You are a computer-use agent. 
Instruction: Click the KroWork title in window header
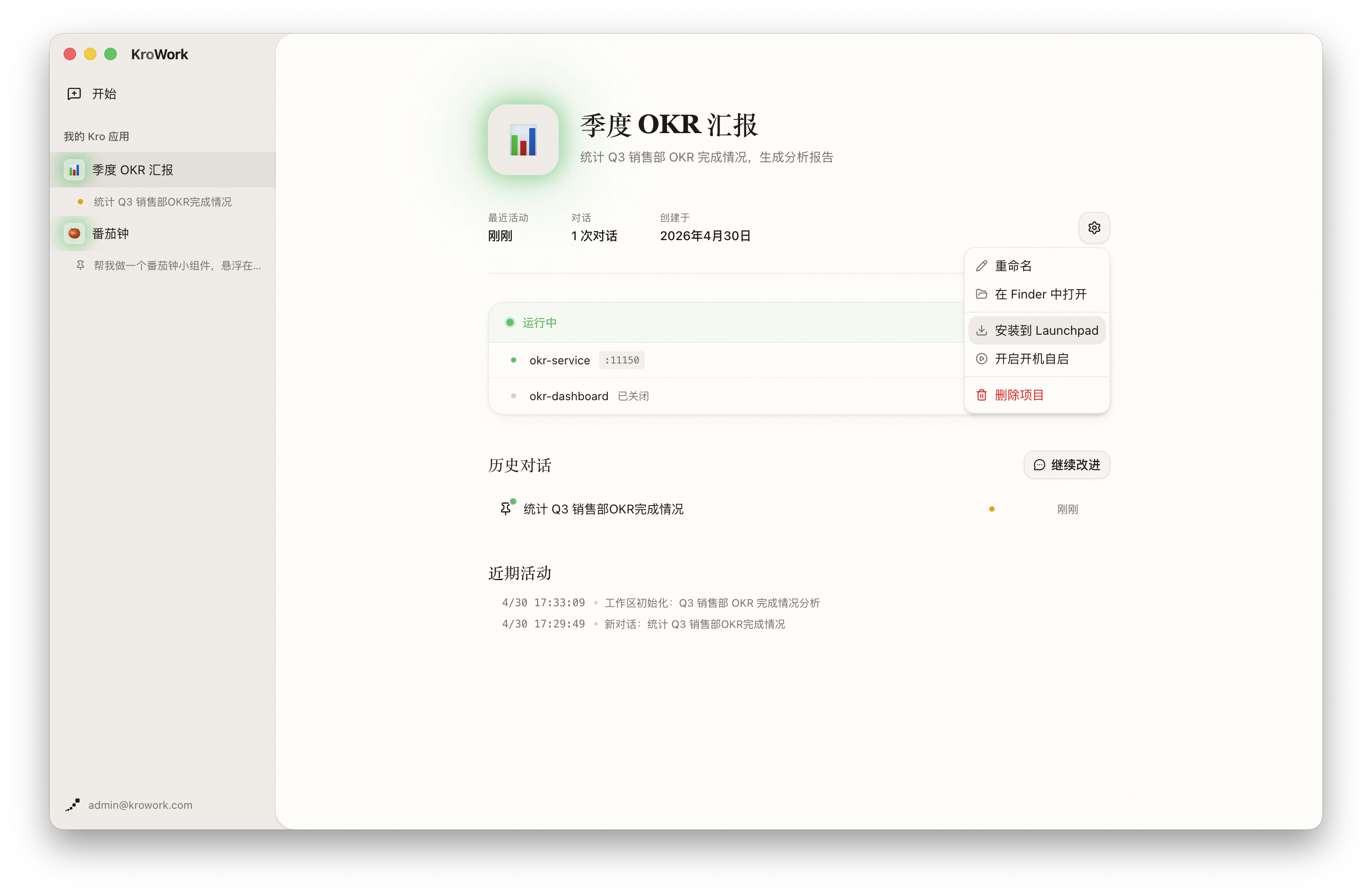click(159, 54)
